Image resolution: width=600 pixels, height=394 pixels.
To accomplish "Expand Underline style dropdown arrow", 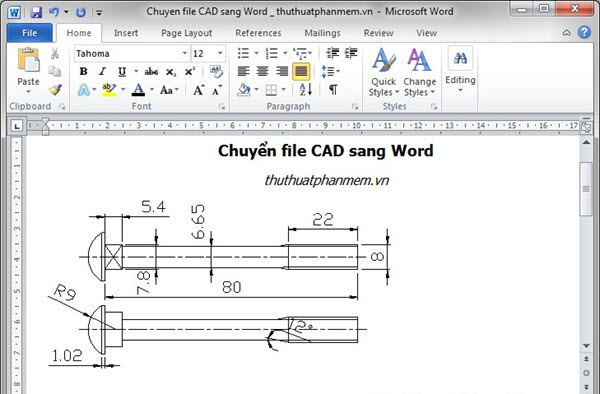I will coord(136,72).
